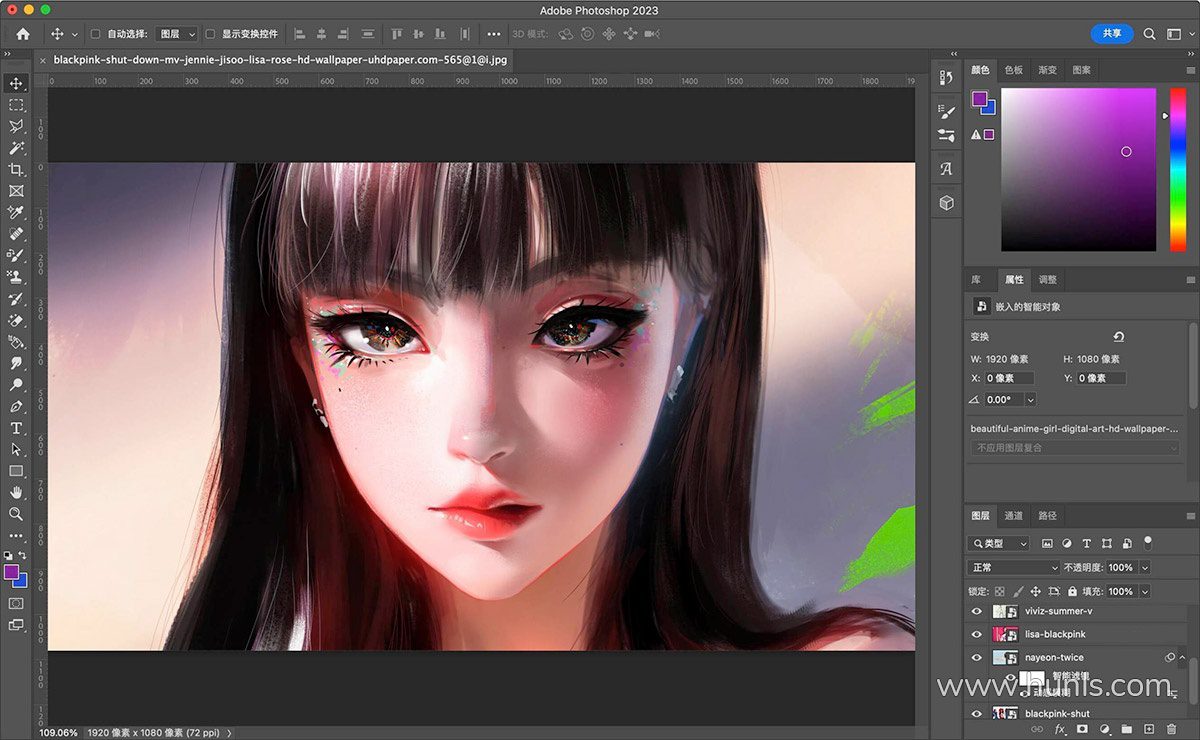
Task: Select the Pen tool
Action: pyautogui.click(x=16, y=407)
